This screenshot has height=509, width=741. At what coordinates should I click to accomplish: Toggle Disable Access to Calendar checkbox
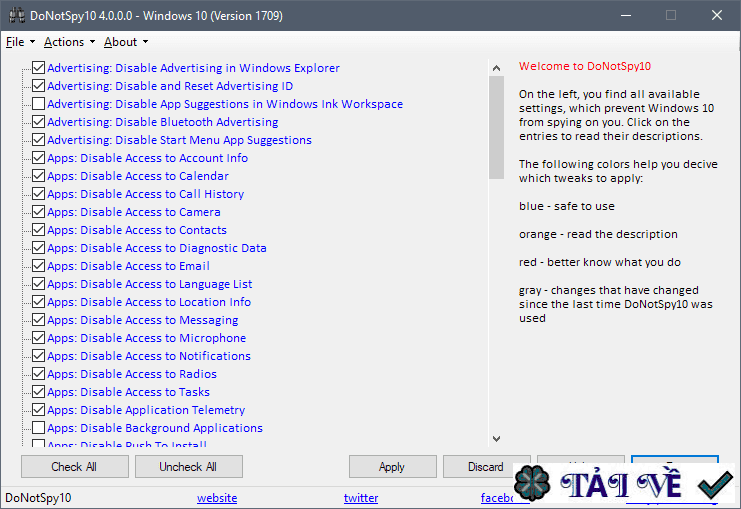pos(39,175)
